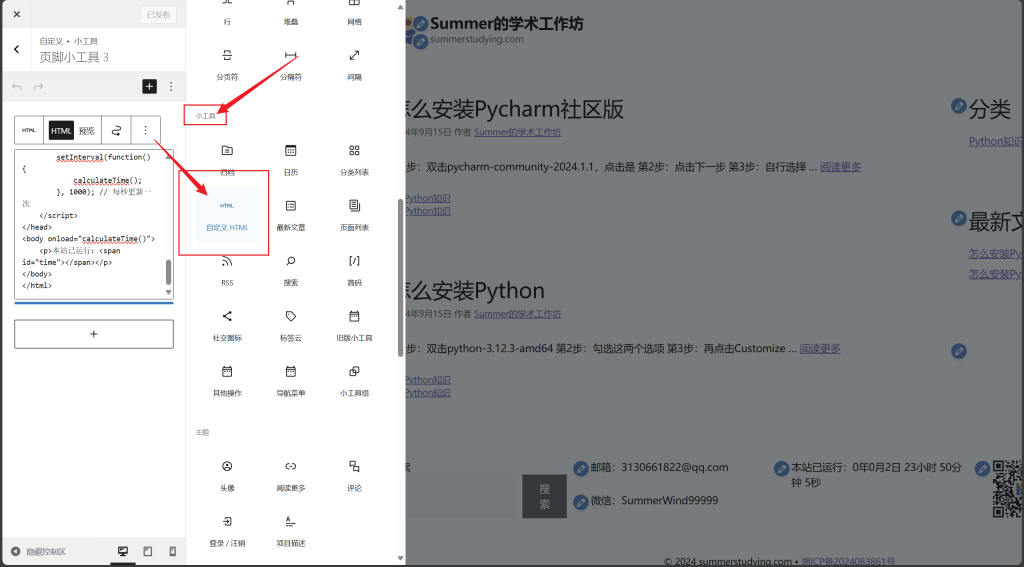Insert the 分隔符 (Separator) block
The width and height of the screenshot is (1024, 567).
coord(291,63)
